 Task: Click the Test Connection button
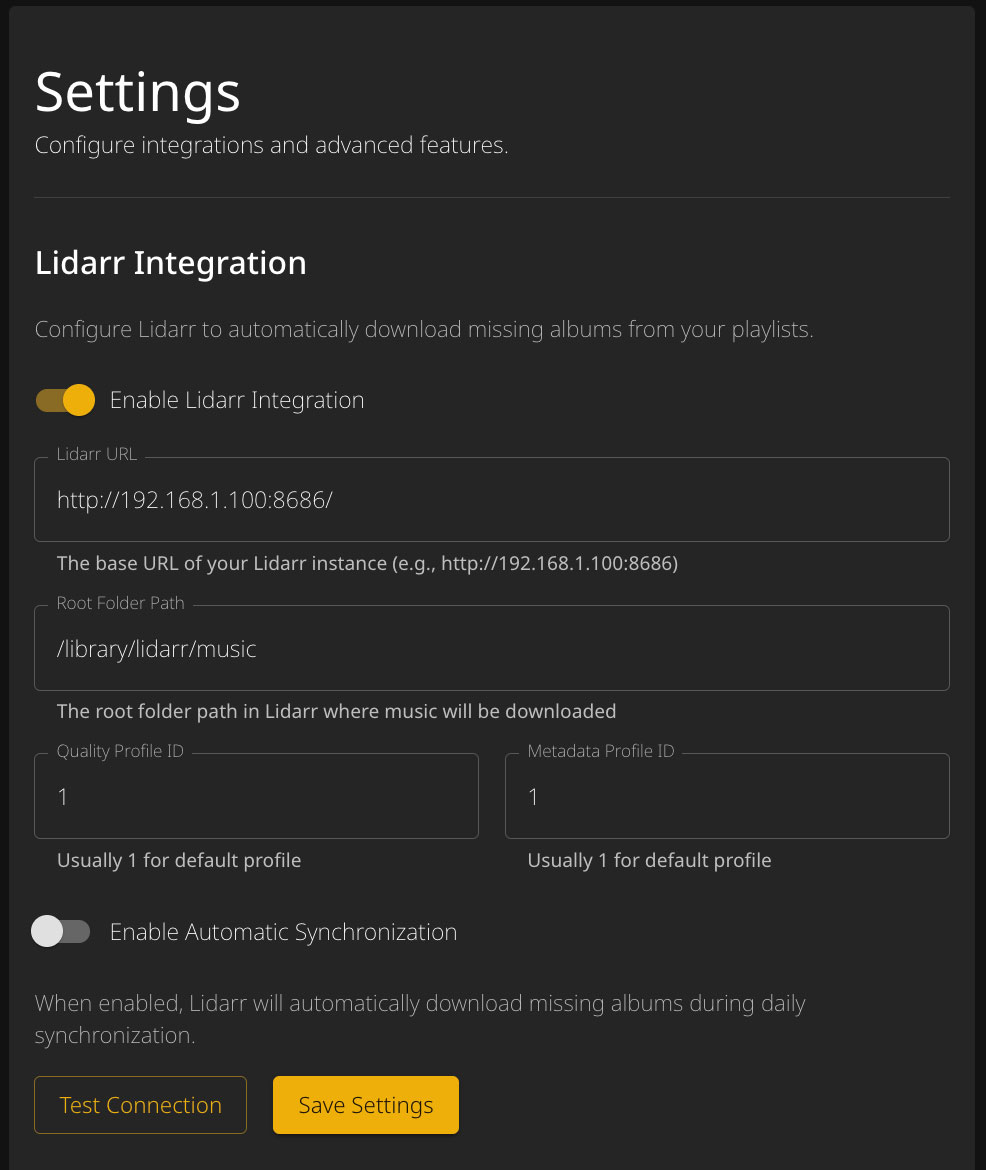tap(140, 1104)
